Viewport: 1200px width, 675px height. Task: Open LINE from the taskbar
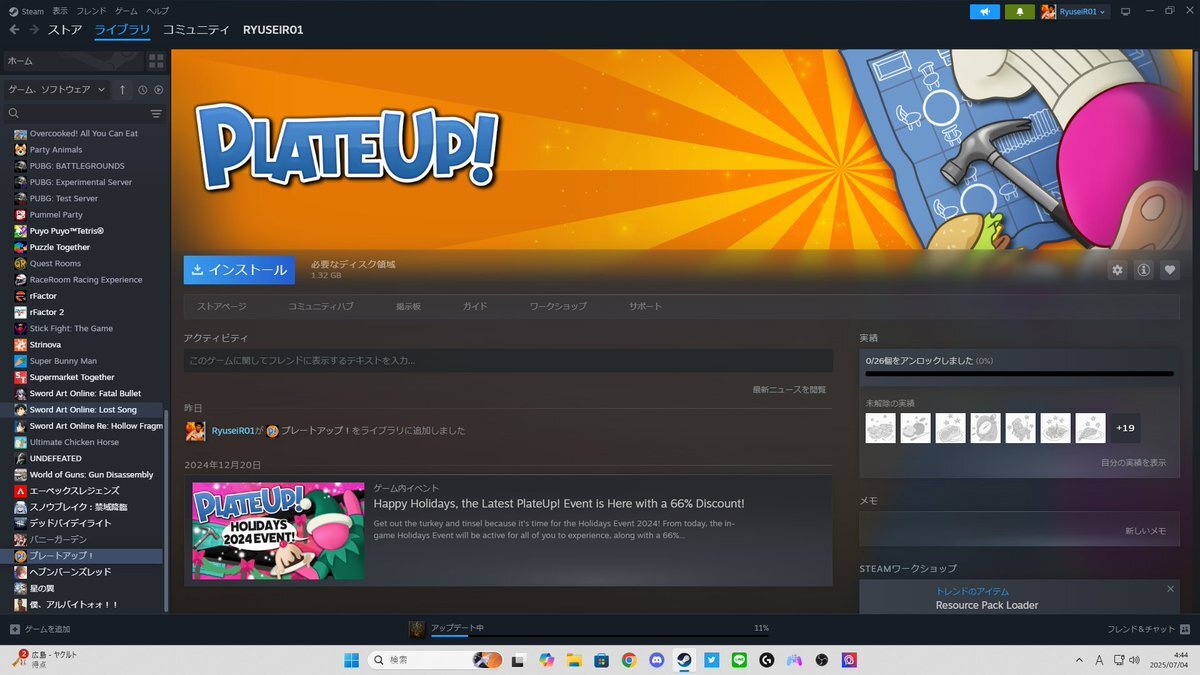(x=739, y=660)
